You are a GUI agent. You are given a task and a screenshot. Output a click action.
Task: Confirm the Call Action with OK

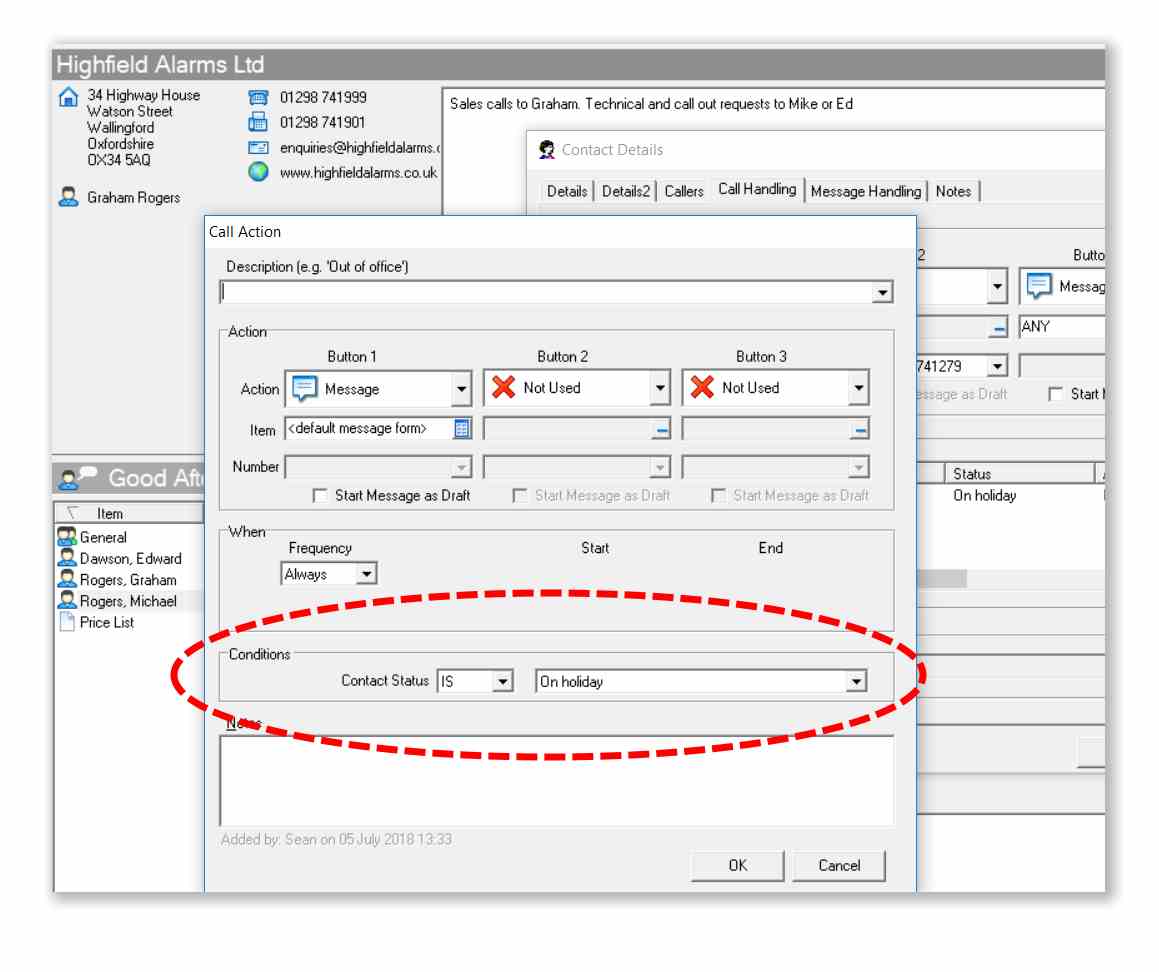point(738,866)
